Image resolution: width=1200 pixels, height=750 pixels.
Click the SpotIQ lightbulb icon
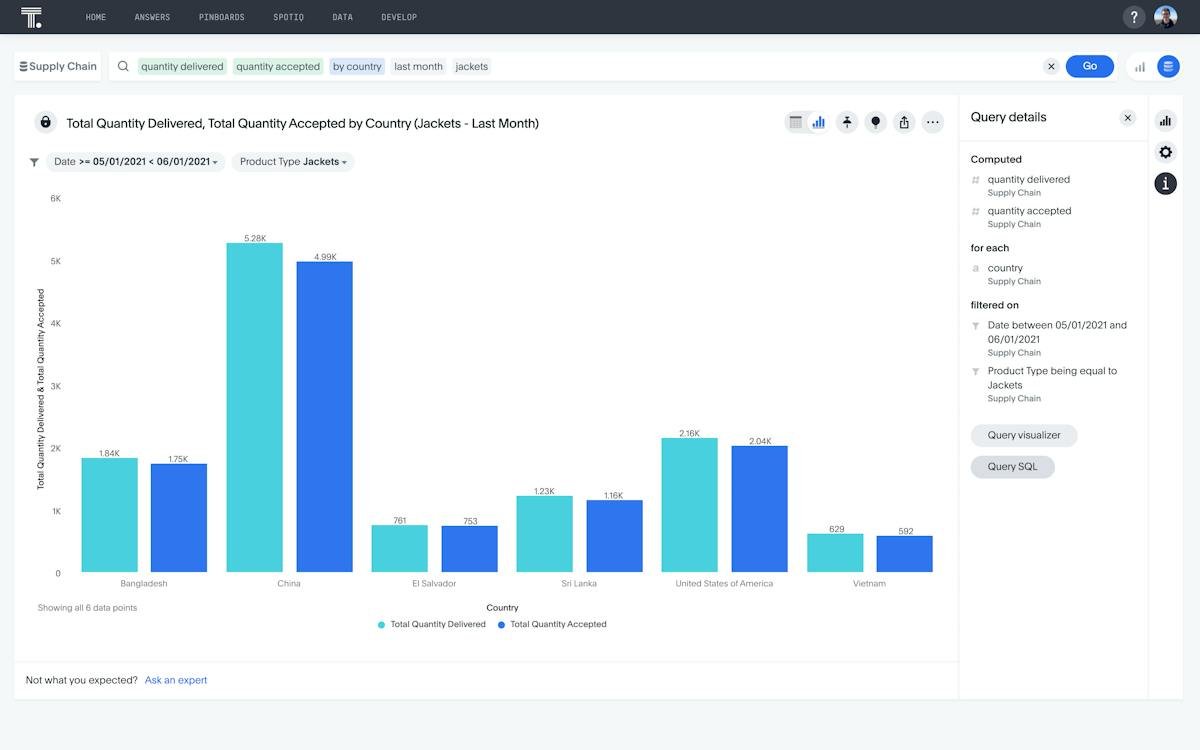(876, 122)
